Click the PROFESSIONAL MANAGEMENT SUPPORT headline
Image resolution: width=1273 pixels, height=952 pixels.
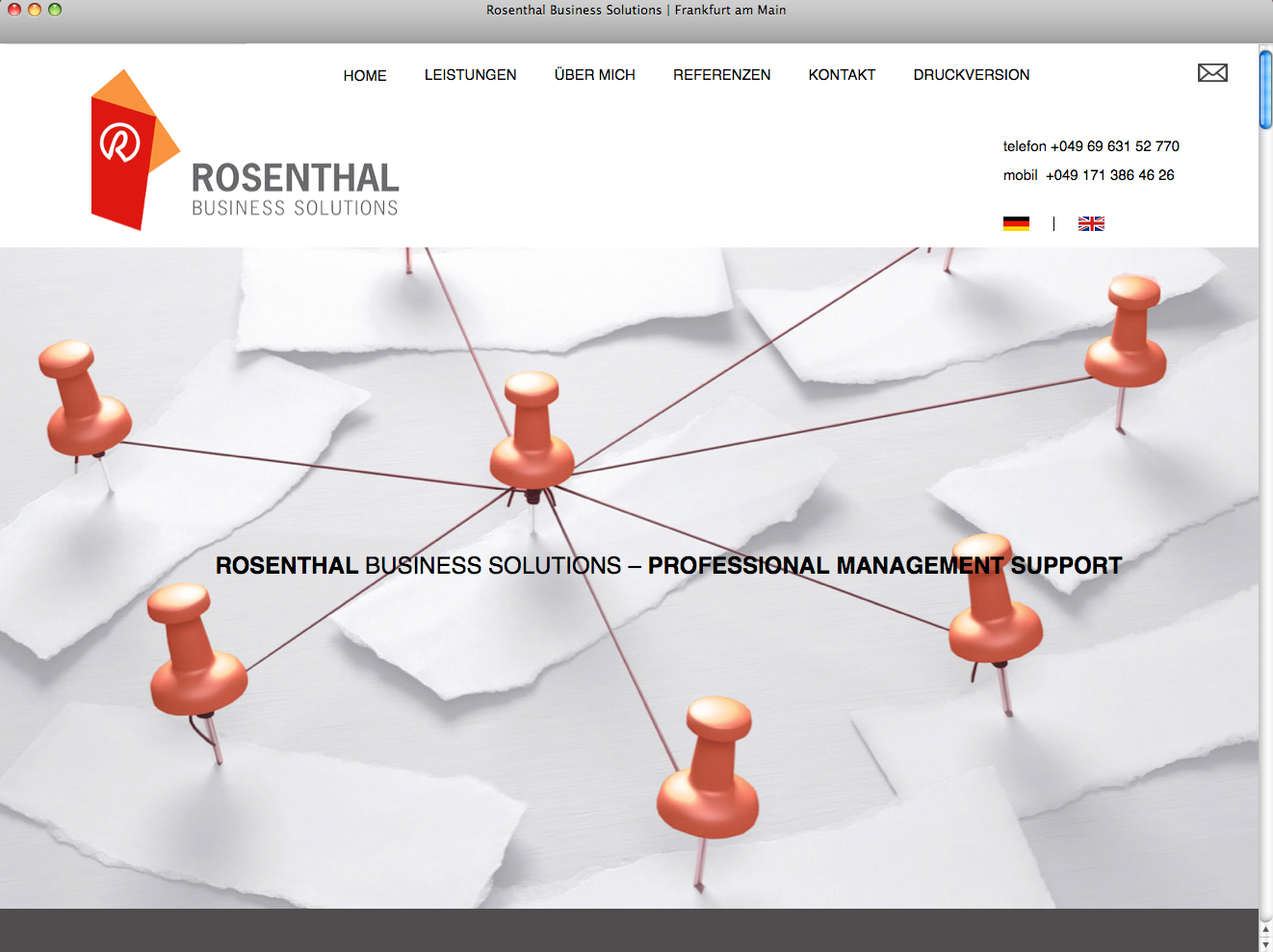(884, 565)
